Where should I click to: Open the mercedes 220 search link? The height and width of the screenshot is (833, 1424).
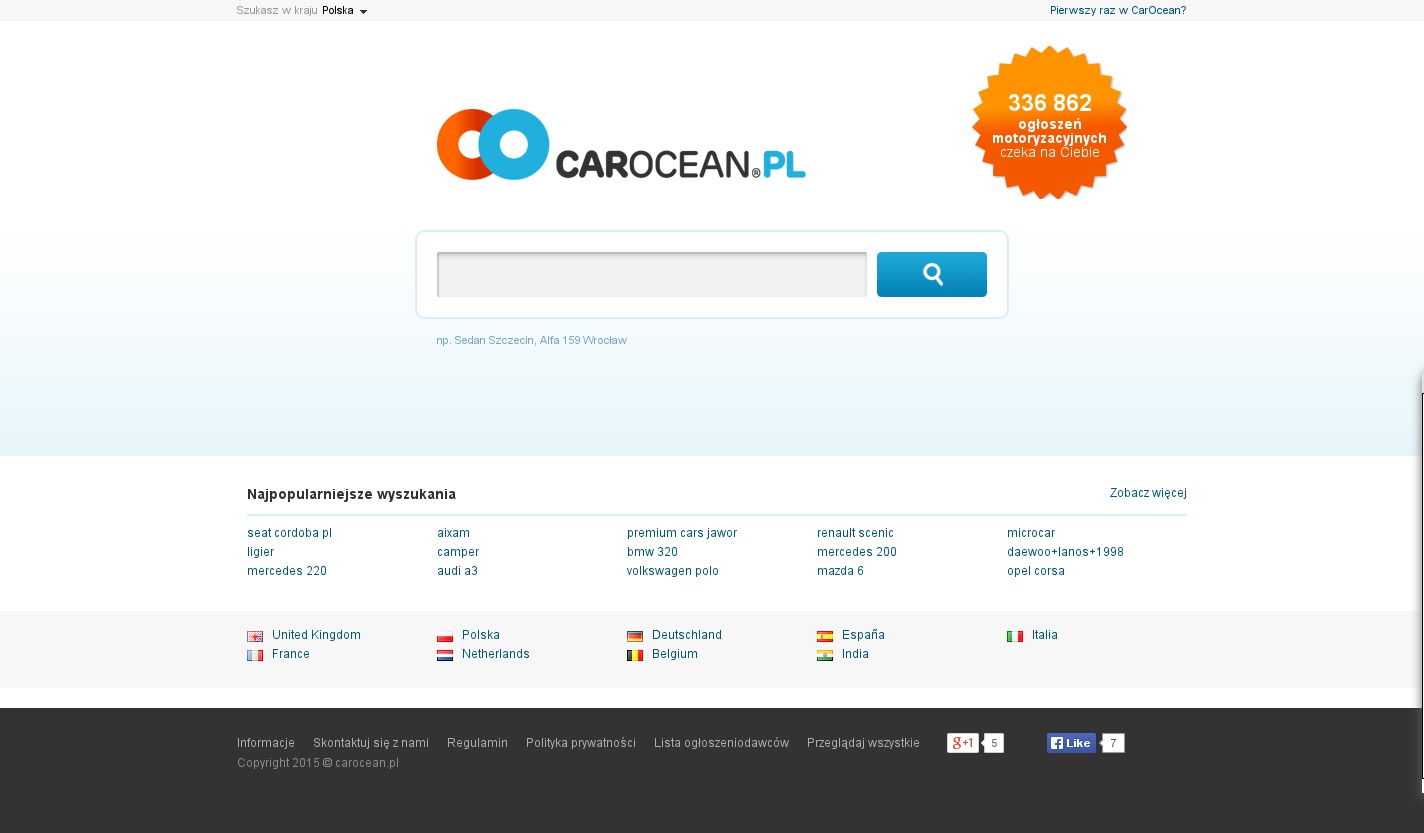tap(287, 571)
